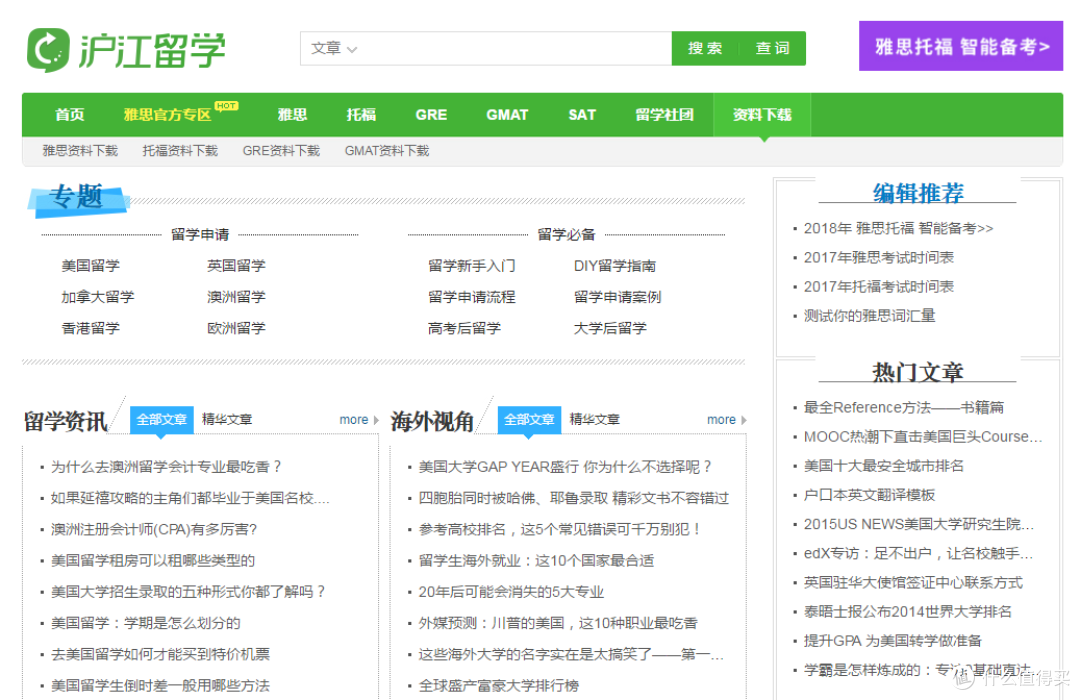Viewport: 1080px width, 700px height.
Task: Open article 美国留学：学期是怎么划分的
Action: [145, 624]
